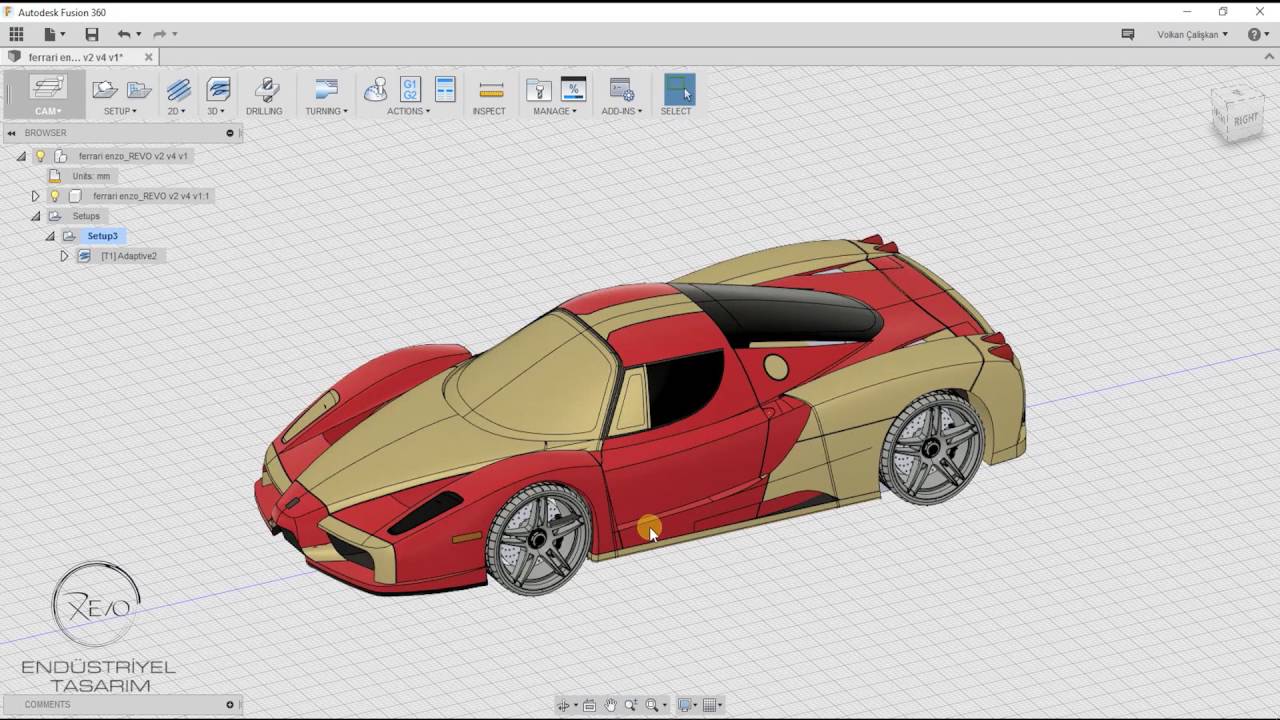1280x720 pixels.
Task: Expand the Comments panel round button
Action: (230, 705)
